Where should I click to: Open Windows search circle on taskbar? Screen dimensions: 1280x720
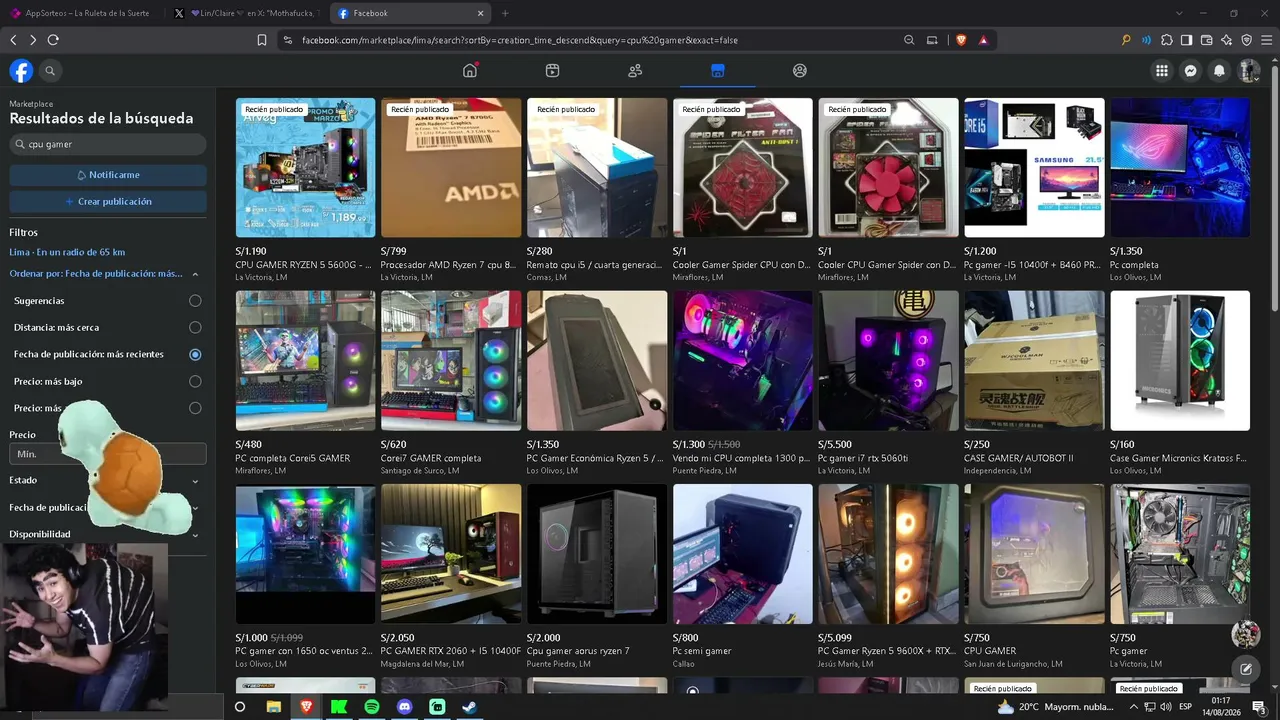click(240, 707)
